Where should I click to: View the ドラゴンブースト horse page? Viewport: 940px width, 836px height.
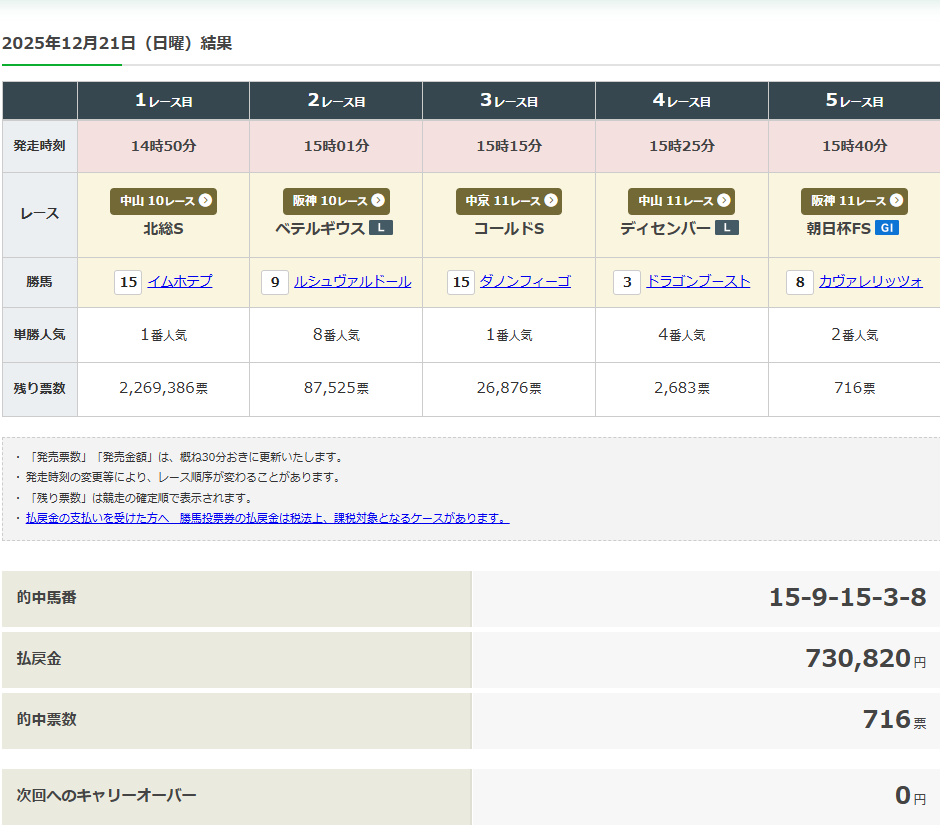(x=698, y=282)
